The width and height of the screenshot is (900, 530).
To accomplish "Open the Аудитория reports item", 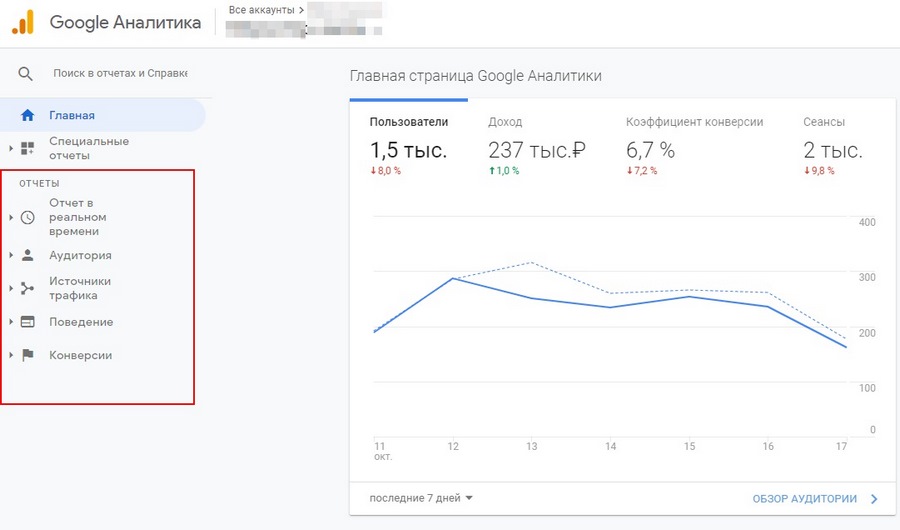I will [x=80, y=256].
